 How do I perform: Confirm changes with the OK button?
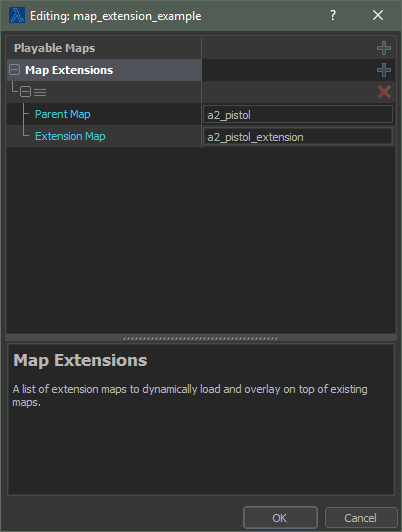point(280,518)
